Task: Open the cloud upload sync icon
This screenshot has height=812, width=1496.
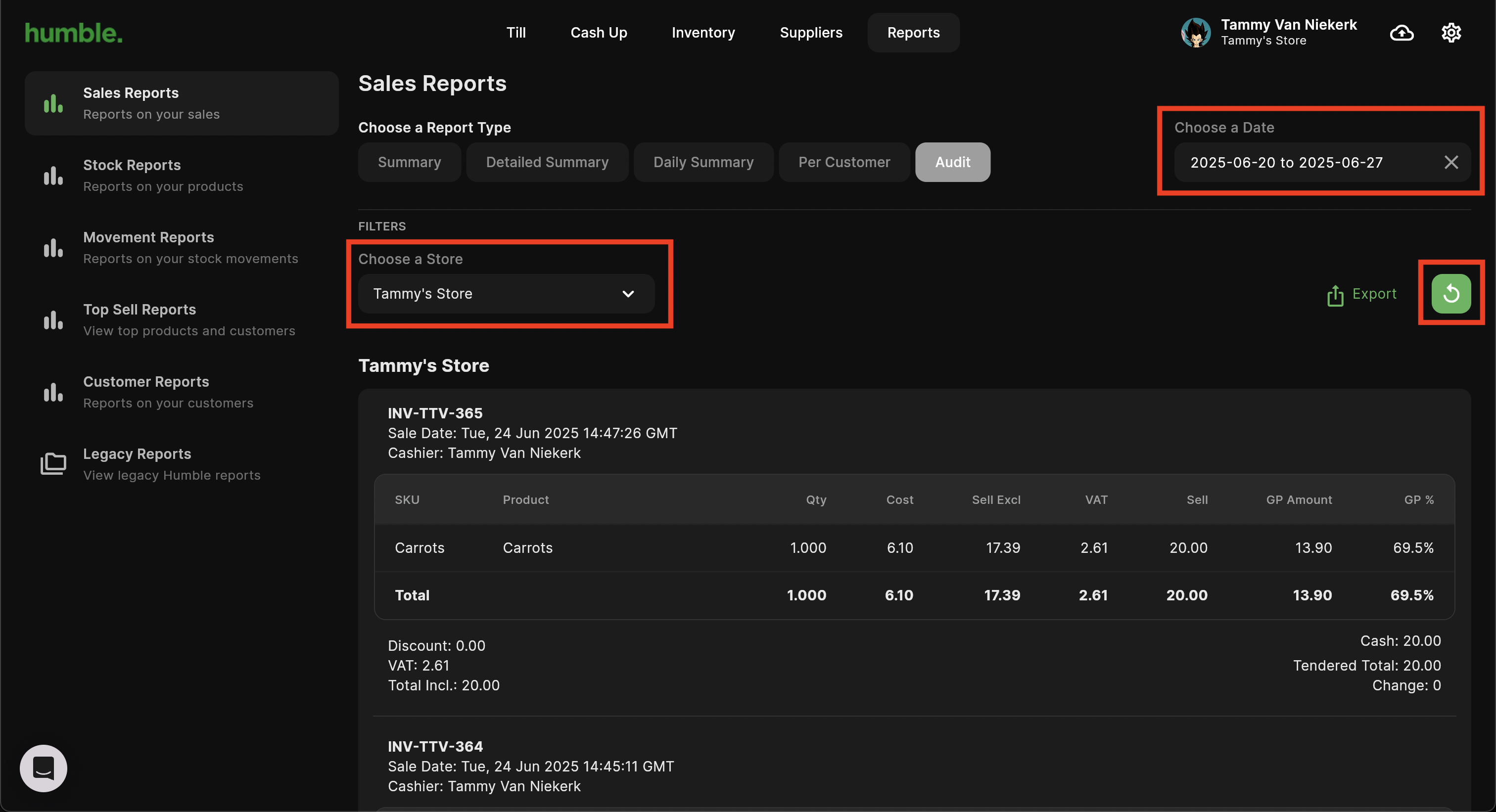Action: coord(1402,33)
